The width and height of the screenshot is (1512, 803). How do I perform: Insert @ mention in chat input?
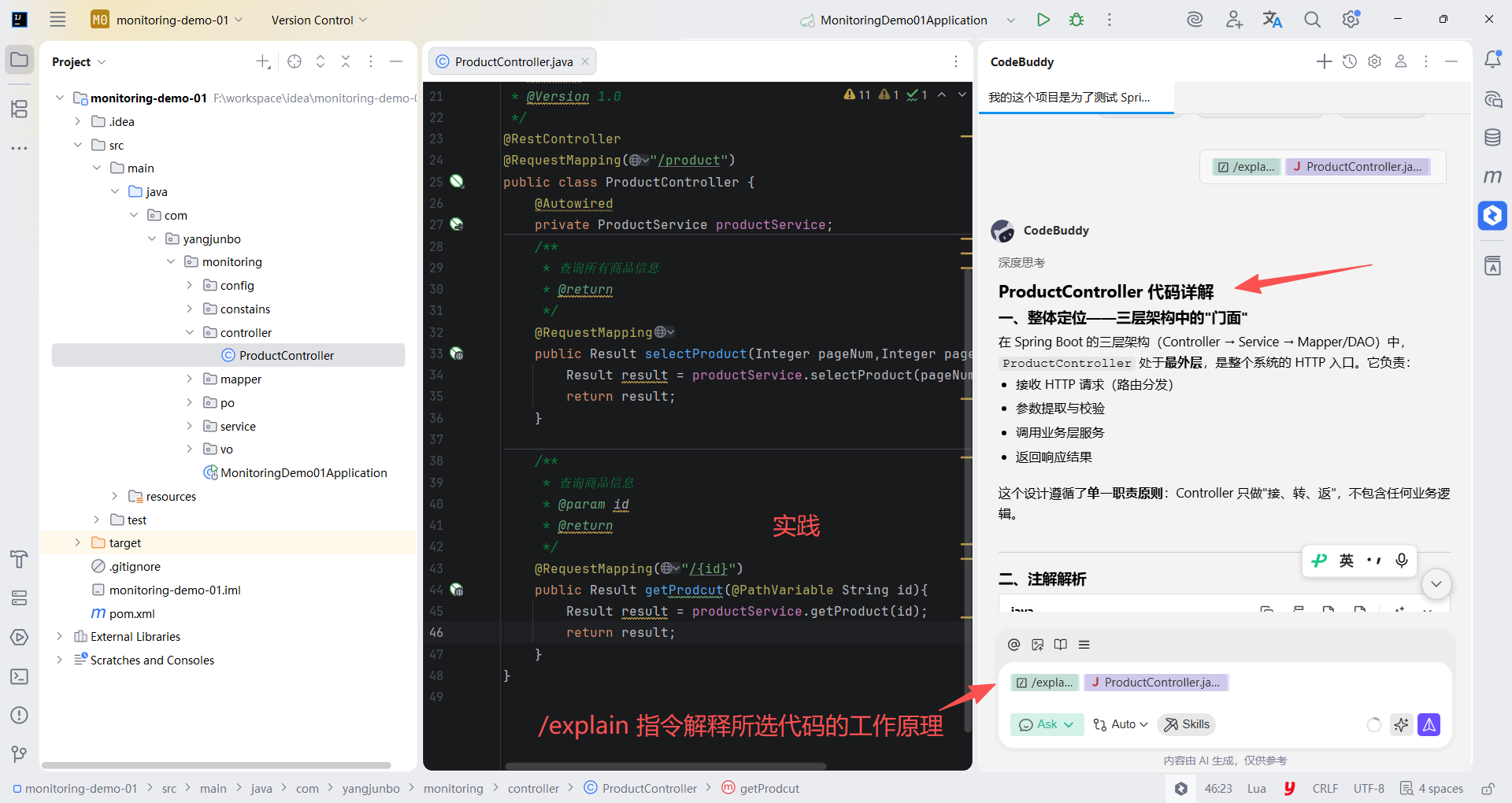coord(1014,645)
